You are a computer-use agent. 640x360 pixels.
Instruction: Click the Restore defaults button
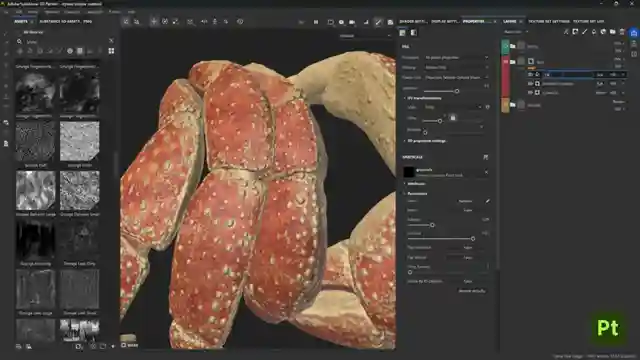point(472,291)
